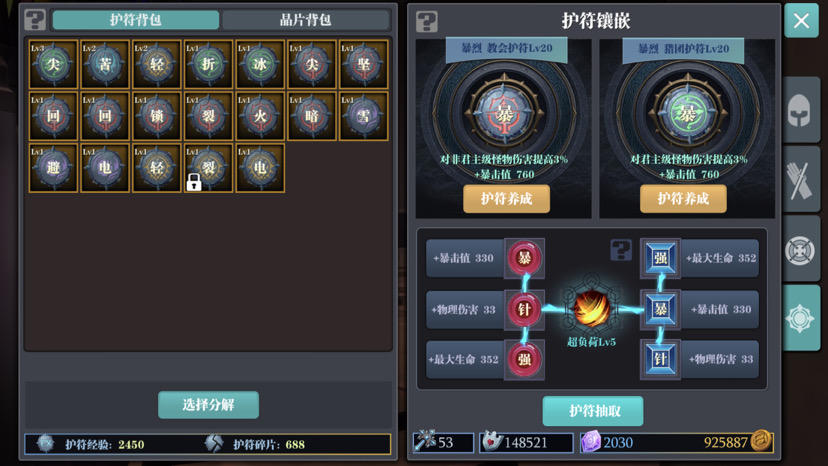828x466 pixels.
Task: Click the help icon beside 护符镶嵌 title
Action: [427, 22]
